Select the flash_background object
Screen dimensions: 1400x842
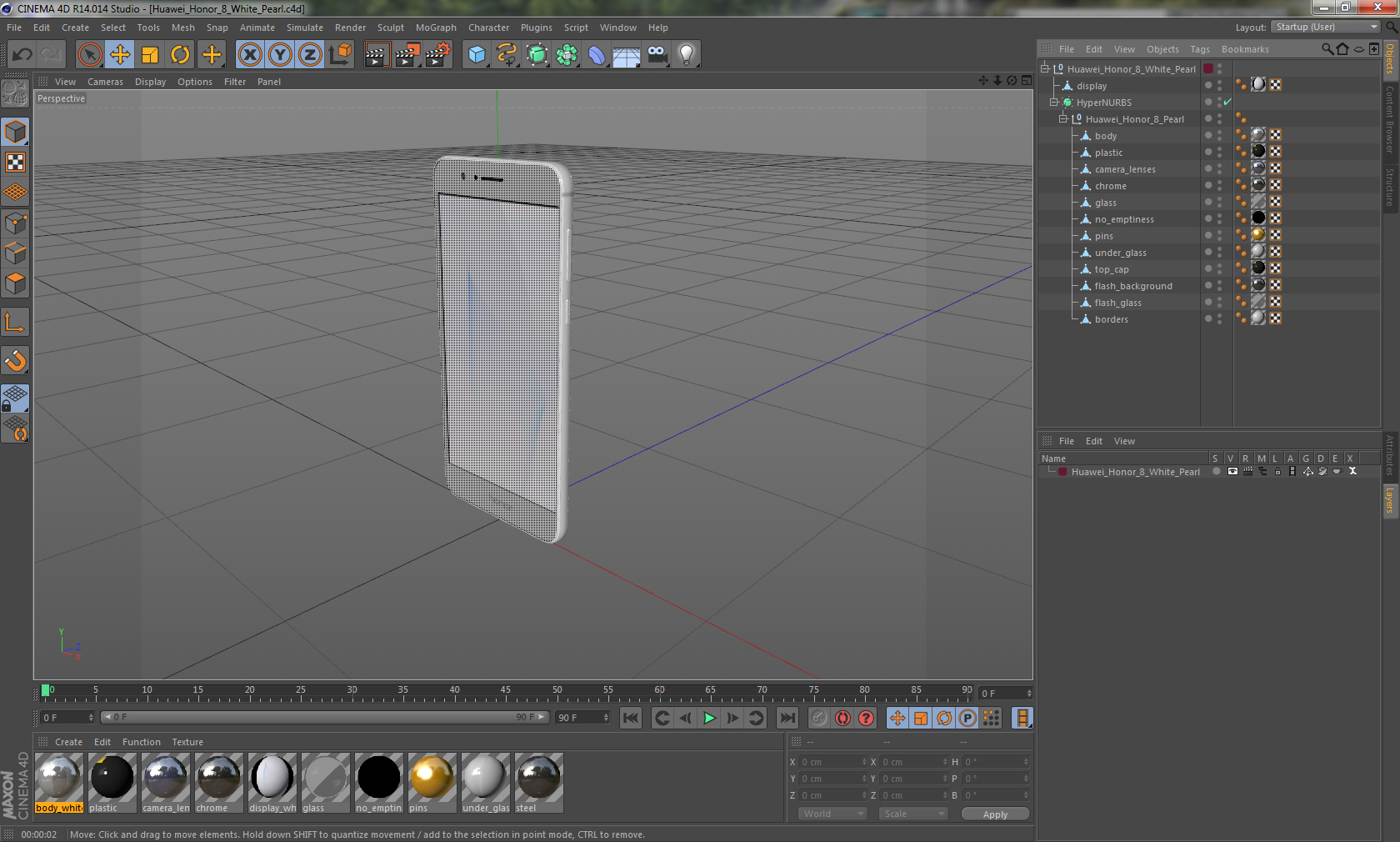(1133, 286)
